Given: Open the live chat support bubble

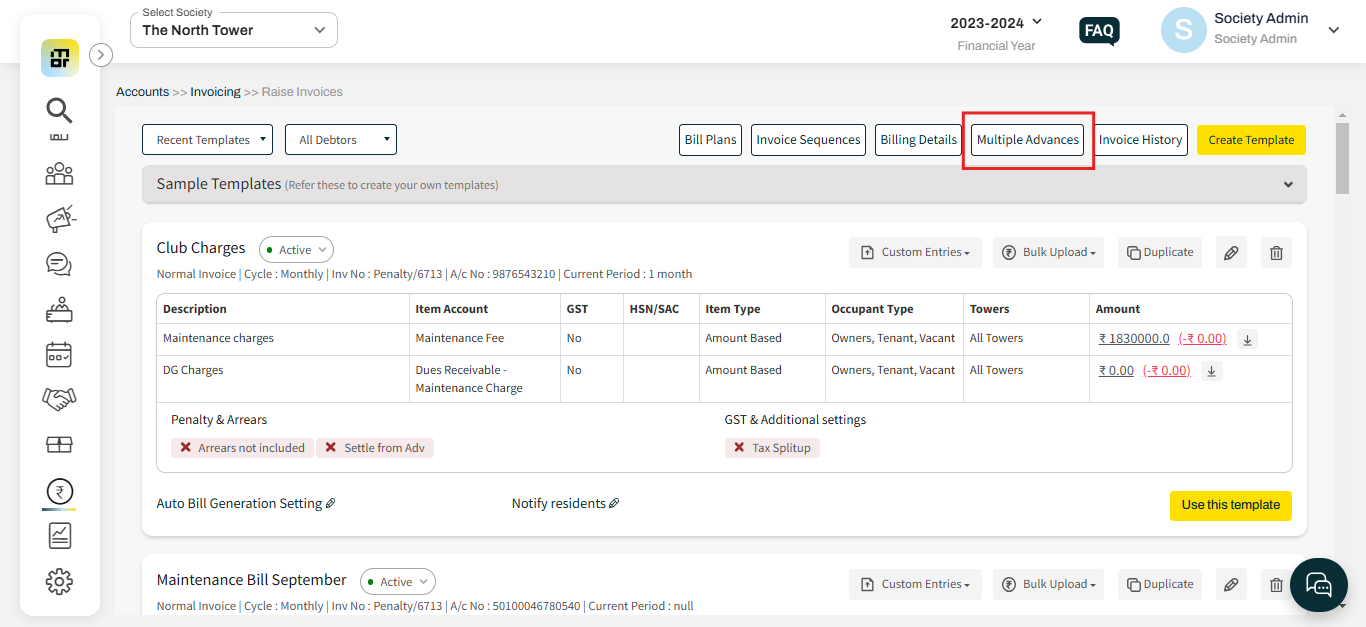Looking at the screenshot, I should (1319, 583).
